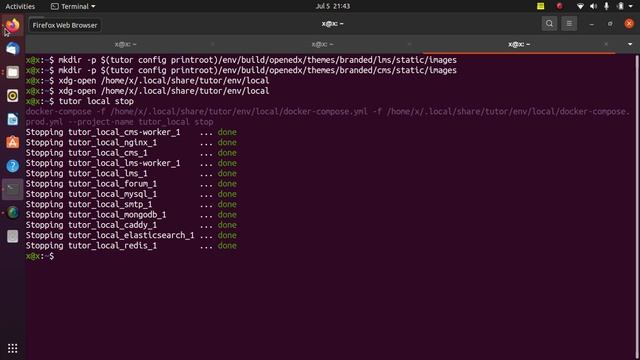
Task: Launch Thunderbird Mail from the dock
Action: (x=13, y=49)
